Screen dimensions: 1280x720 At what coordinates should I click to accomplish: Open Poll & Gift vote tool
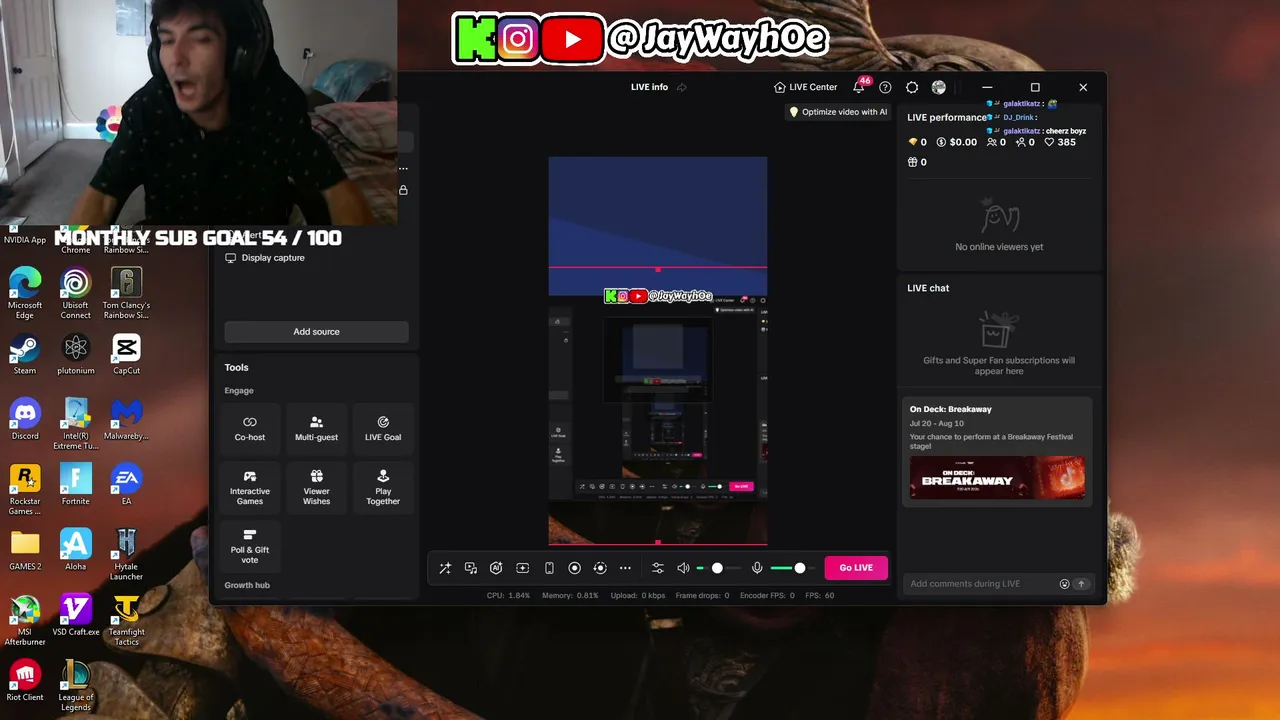pos(250,545)
